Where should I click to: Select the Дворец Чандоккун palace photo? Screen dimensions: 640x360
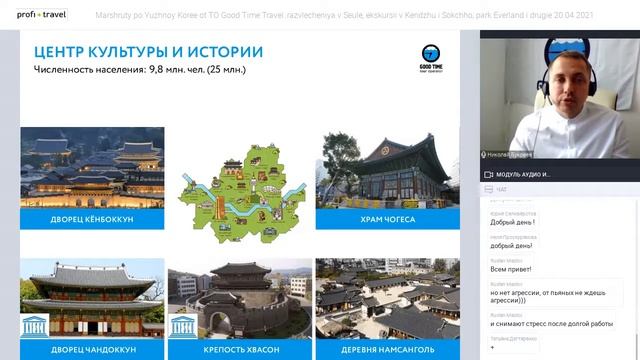pyautogui.click(x=92, y=298)
